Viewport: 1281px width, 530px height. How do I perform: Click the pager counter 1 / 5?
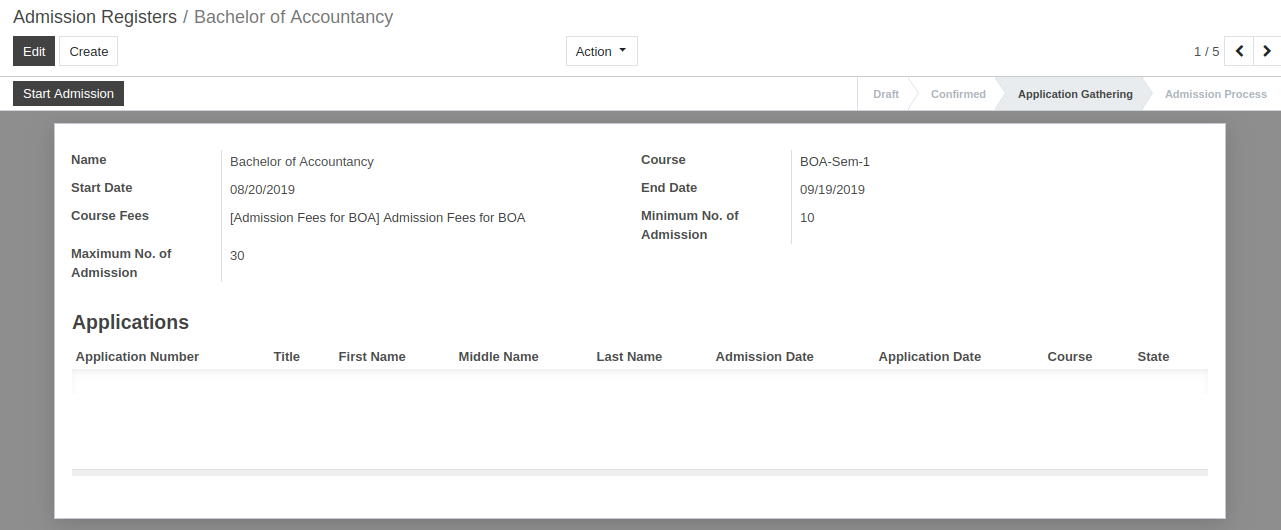coord(1206,51)
